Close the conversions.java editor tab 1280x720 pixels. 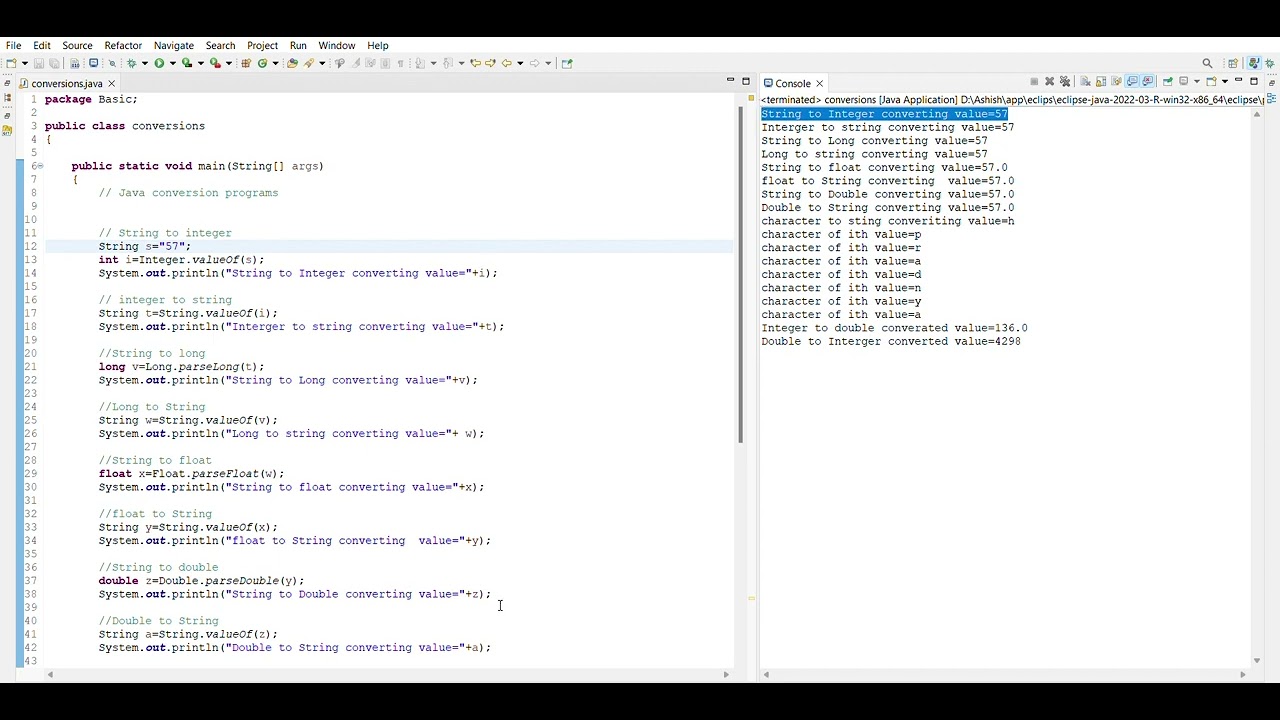pyautogui.click(x=111, y=83)
